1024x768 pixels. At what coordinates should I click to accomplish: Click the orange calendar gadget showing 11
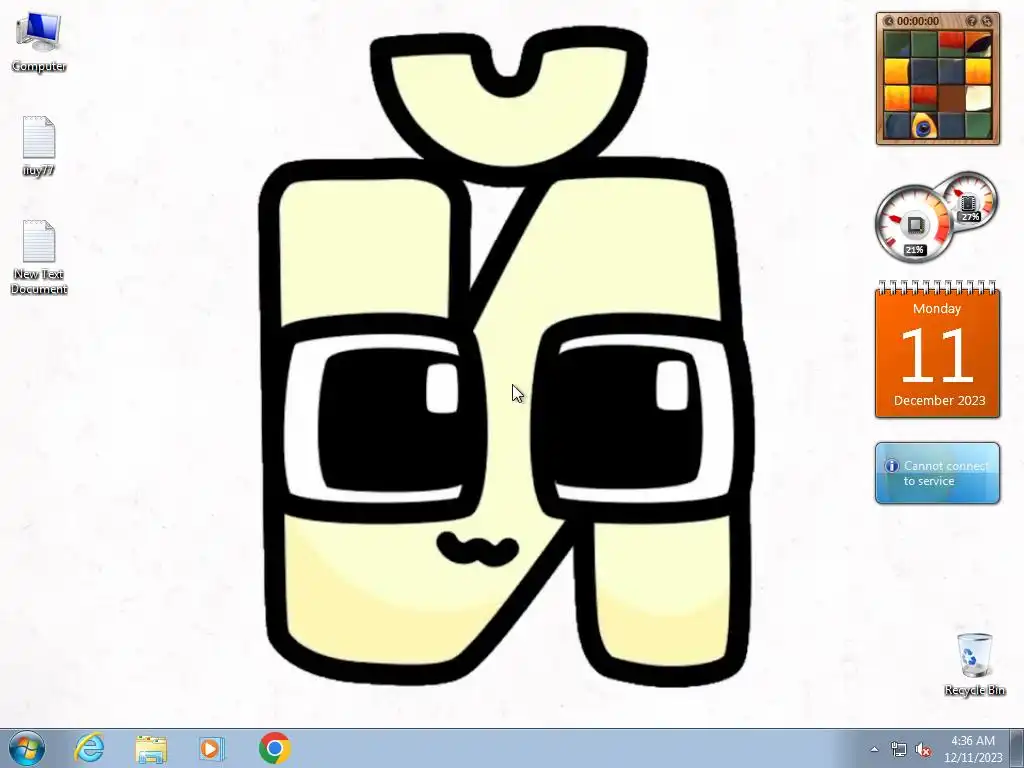937,350
